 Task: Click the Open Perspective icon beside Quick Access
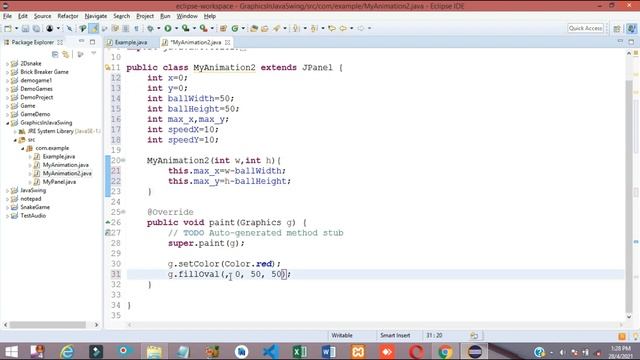coord(617,28)
